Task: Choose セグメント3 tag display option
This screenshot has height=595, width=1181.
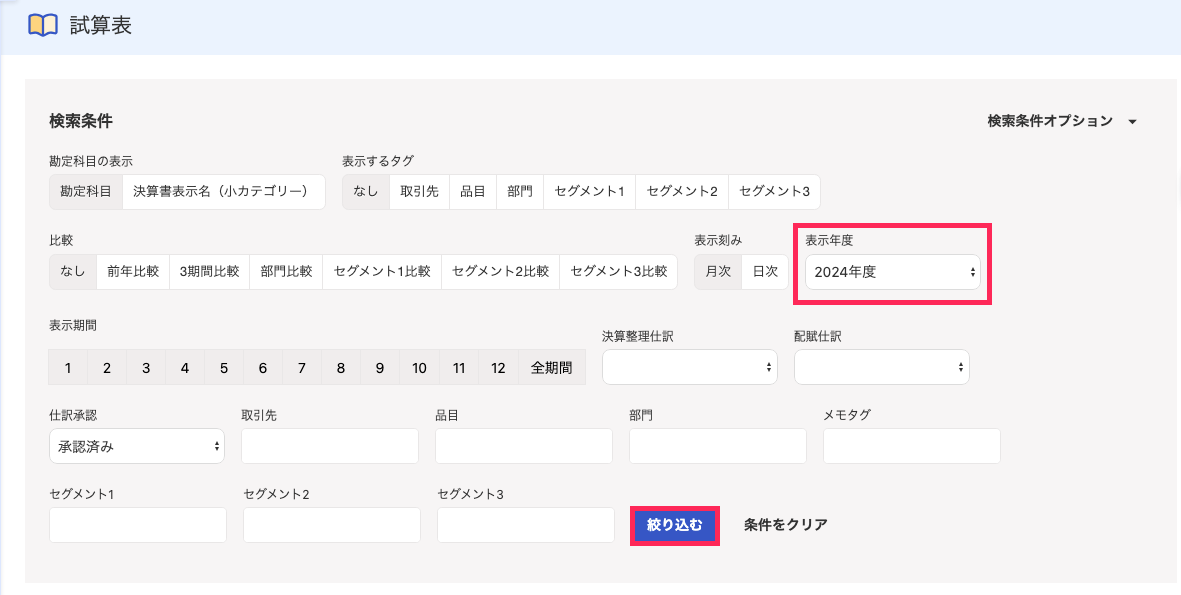Action: pyautogui.click(x=774, y=192)
